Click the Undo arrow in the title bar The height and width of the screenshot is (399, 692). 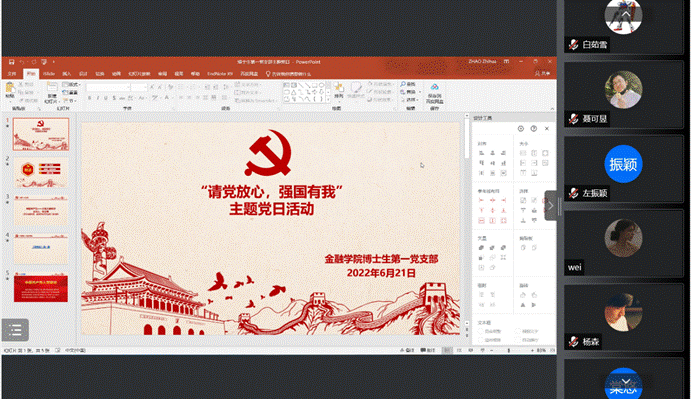21,62
